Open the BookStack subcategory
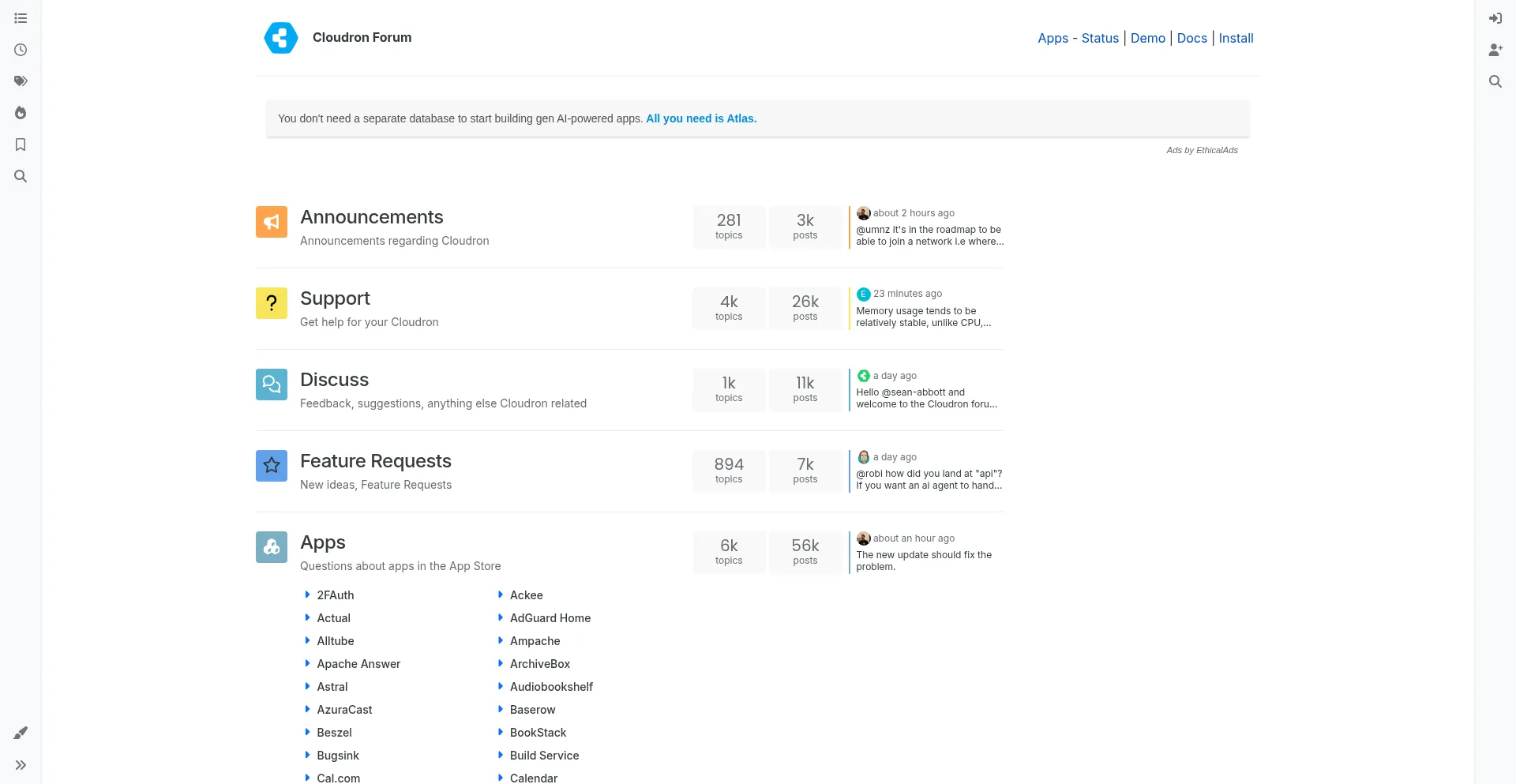This screenshot has width=1516, height=784. (x=538, y=733)
